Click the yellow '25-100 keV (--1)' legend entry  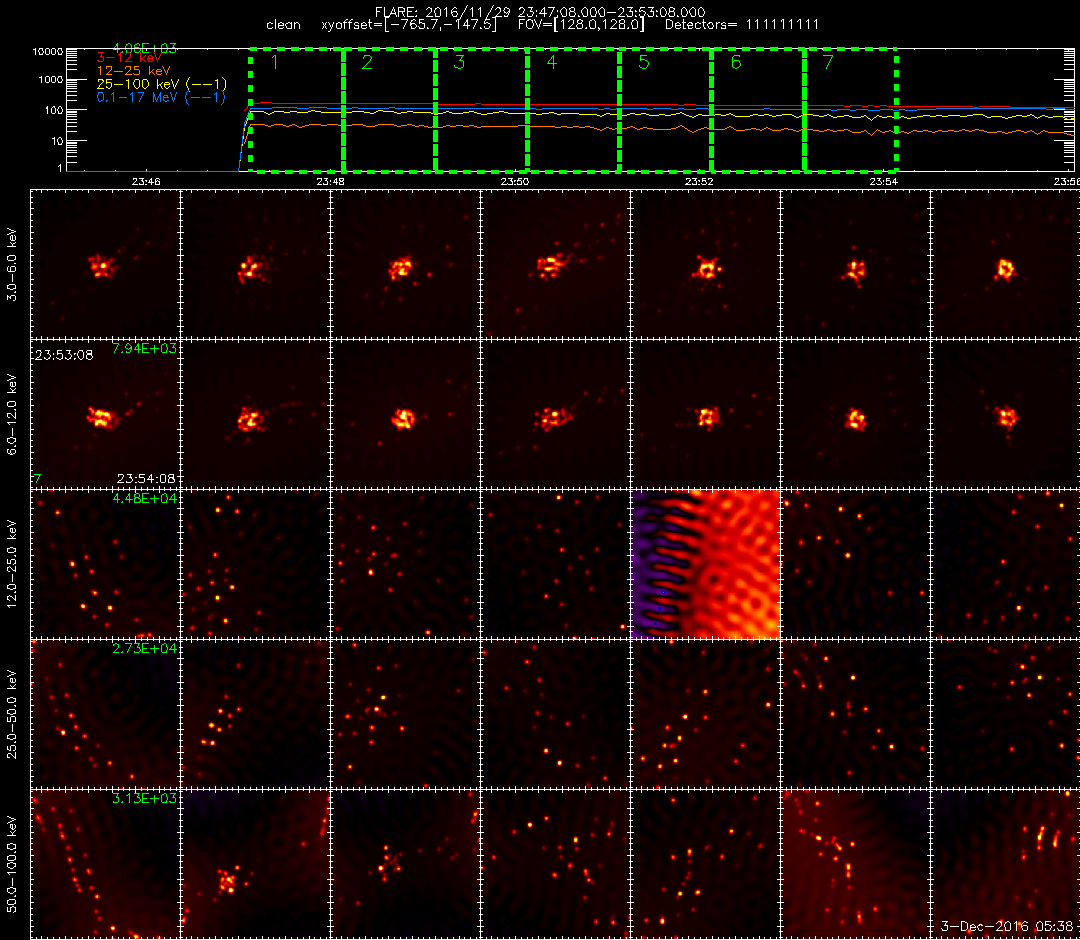(x=162, y=84)
